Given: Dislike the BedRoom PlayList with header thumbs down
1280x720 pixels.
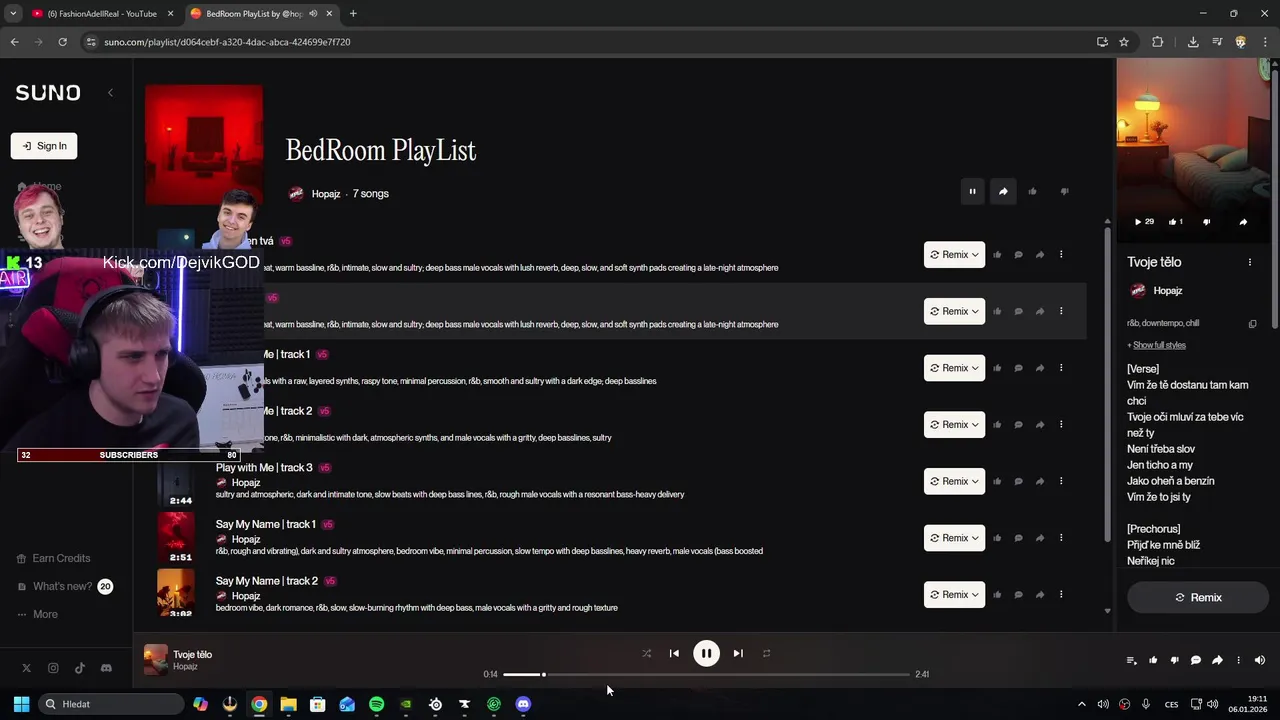Looking at the screenshot, I should [1064, 192].
